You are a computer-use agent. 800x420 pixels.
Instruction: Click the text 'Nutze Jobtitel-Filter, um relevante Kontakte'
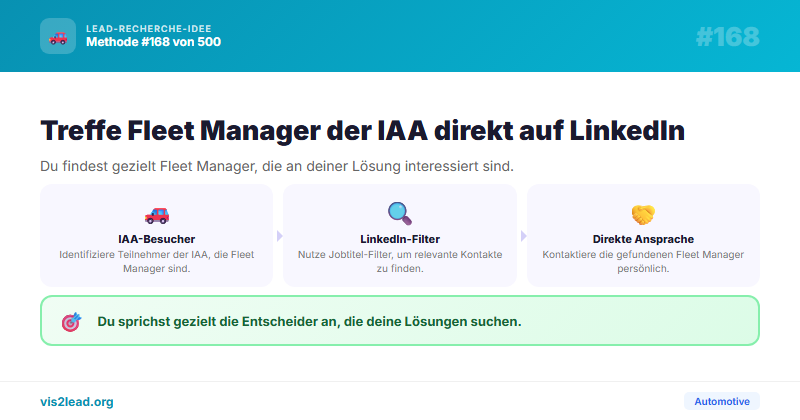400,254
